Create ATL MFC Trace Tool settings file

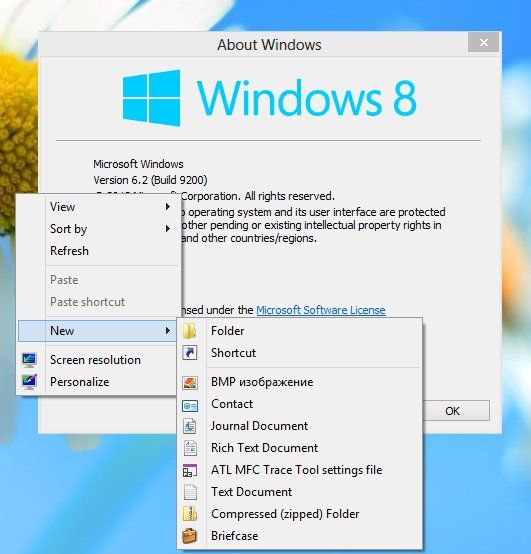coord(300,470)
